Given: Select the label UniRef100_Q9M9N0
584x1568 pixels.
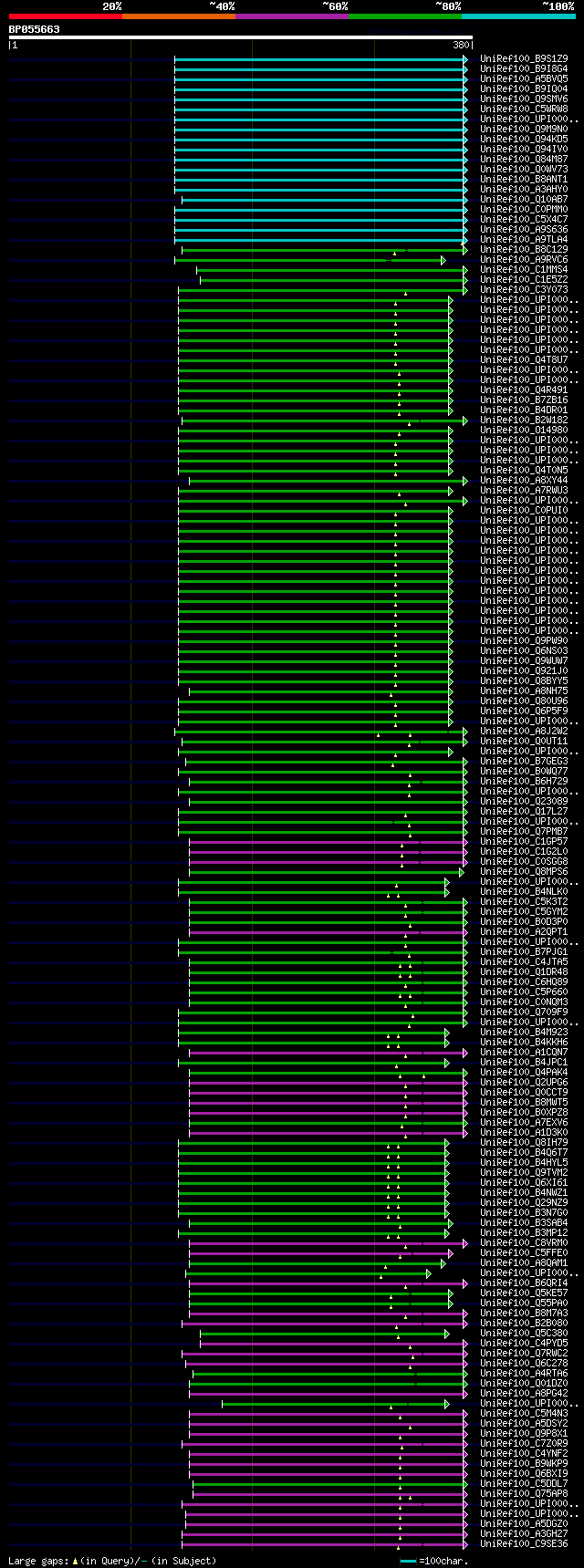Looking at the screenshot, I should [524, 129].
